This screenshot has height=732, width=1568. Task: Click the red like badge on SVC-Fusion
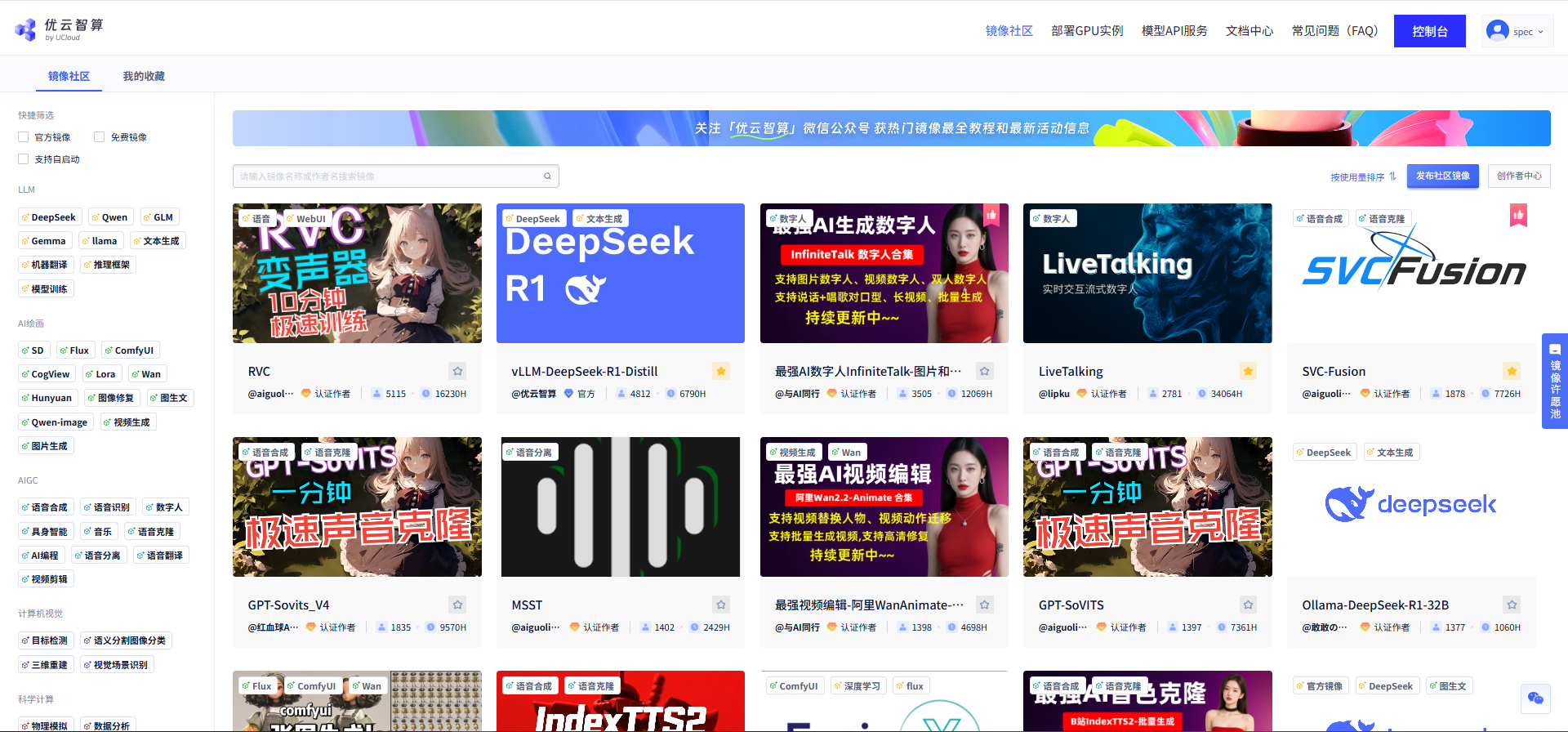tap(1518, 216)
